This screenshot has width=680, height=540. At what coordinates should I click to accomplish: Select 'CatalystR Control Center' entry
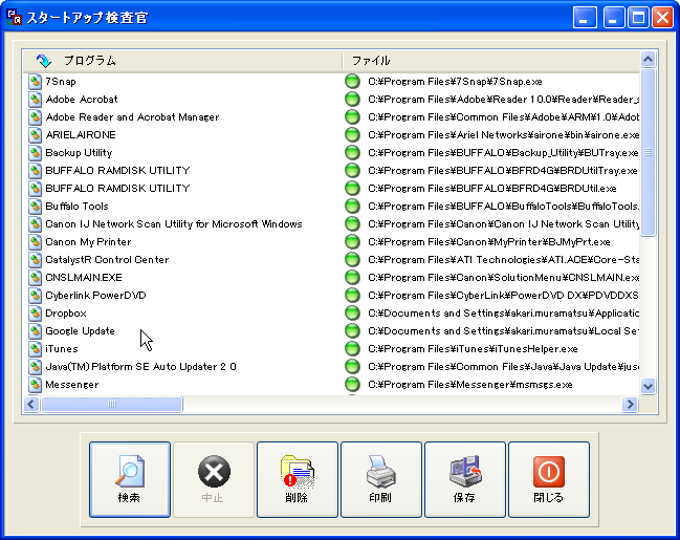point(107,259)
